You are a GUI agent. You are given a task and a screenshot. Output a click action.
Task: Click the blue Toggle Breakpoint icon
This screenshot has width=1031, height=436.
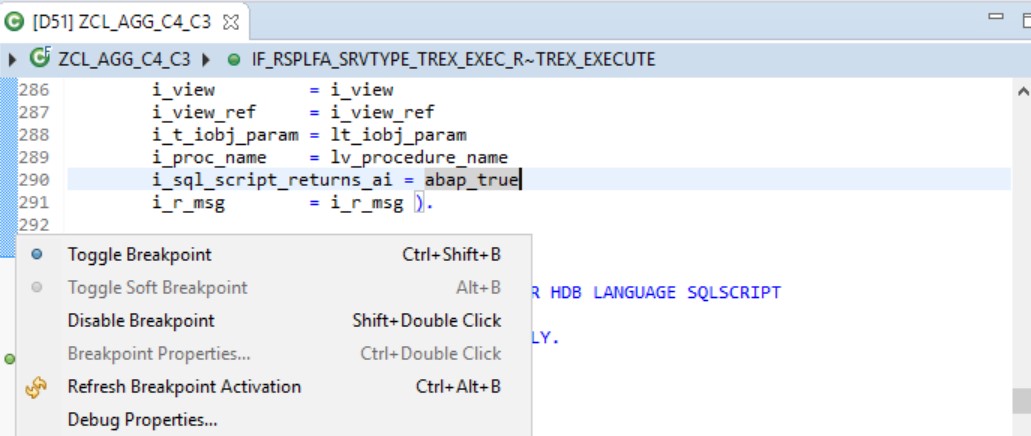point(37,255)
